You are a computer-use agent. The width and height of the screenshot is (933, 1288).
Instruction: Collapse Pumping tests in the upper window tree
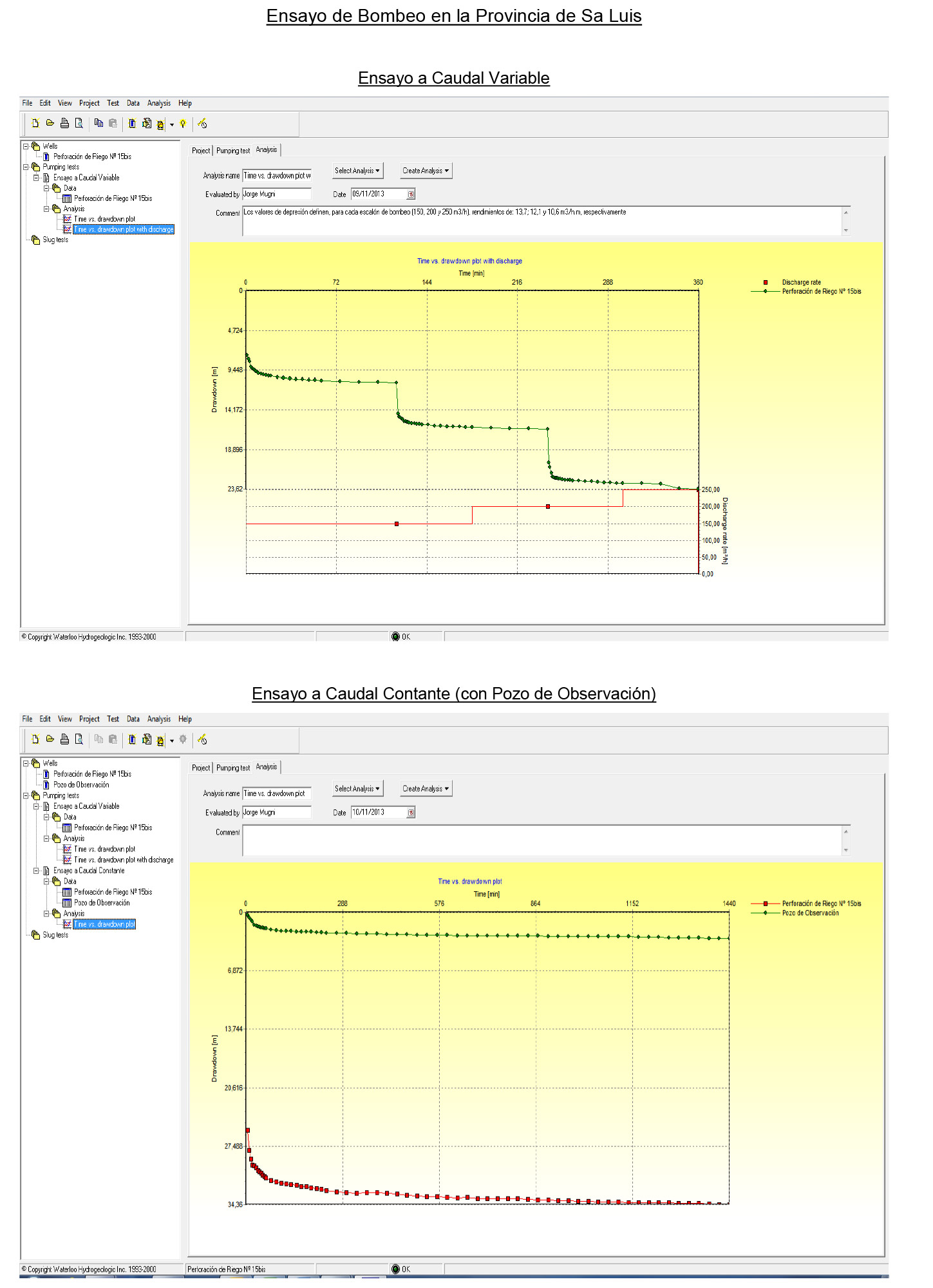point(26,167)
